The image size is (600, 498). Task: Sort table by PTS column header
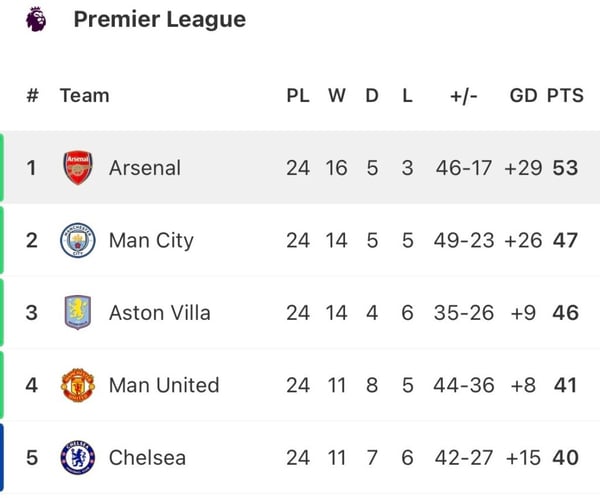point(565,96)
